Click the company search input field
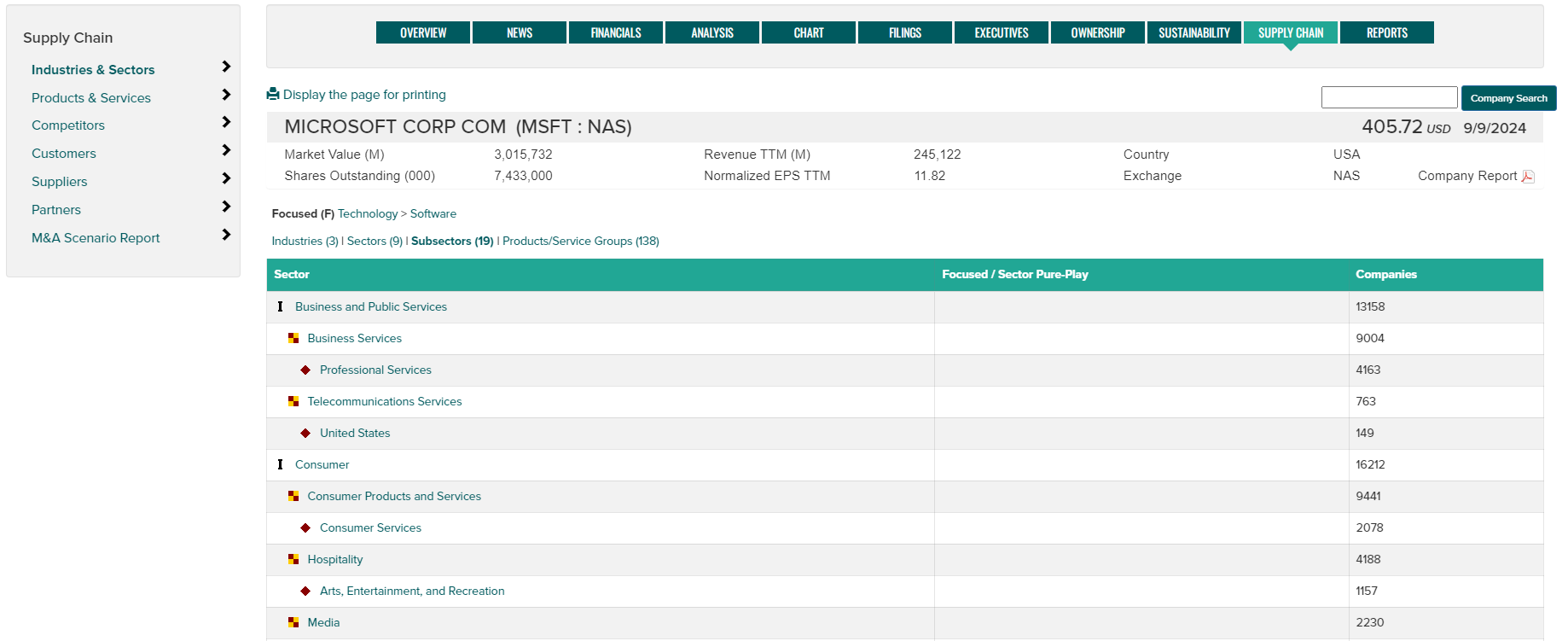Image resolution: width=1568 pixels, height=641 pixels. 1389,97
